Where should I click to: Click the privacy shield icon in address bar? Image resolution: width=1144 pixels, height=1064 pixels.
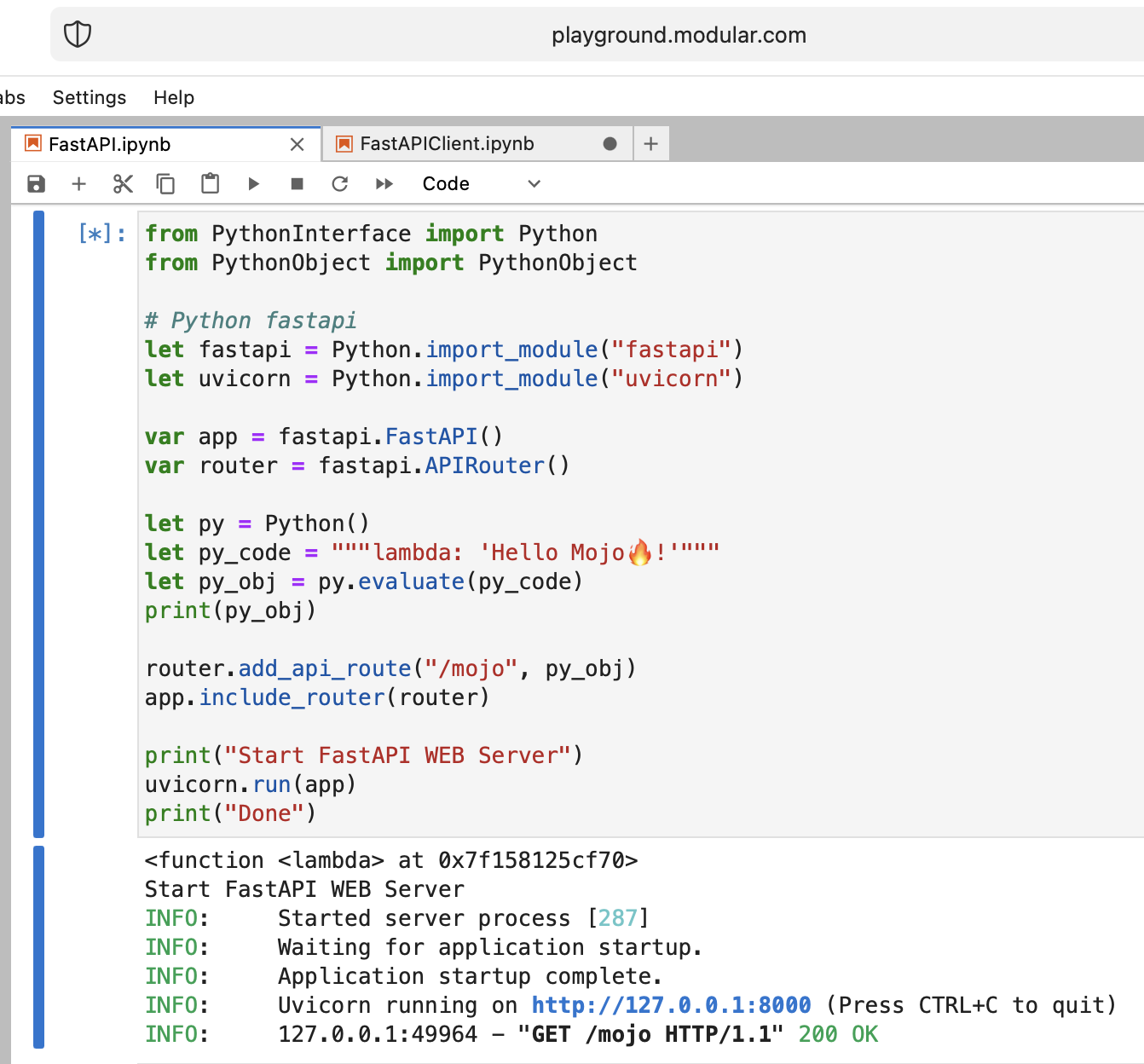pyautogui.click(x=78, y=35)
